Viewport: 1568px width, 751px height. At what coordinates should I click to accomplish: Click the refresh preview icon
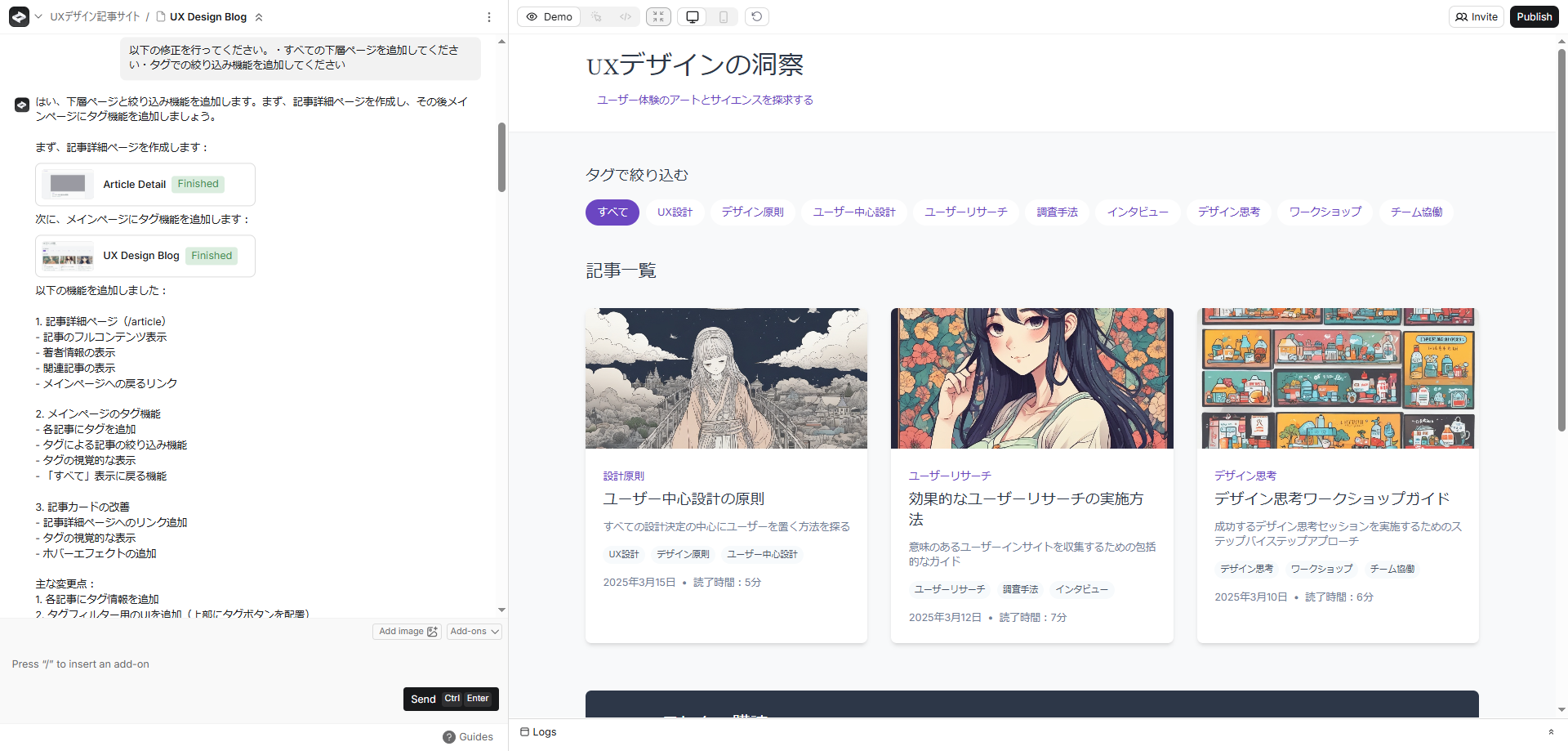pos(757,17)
